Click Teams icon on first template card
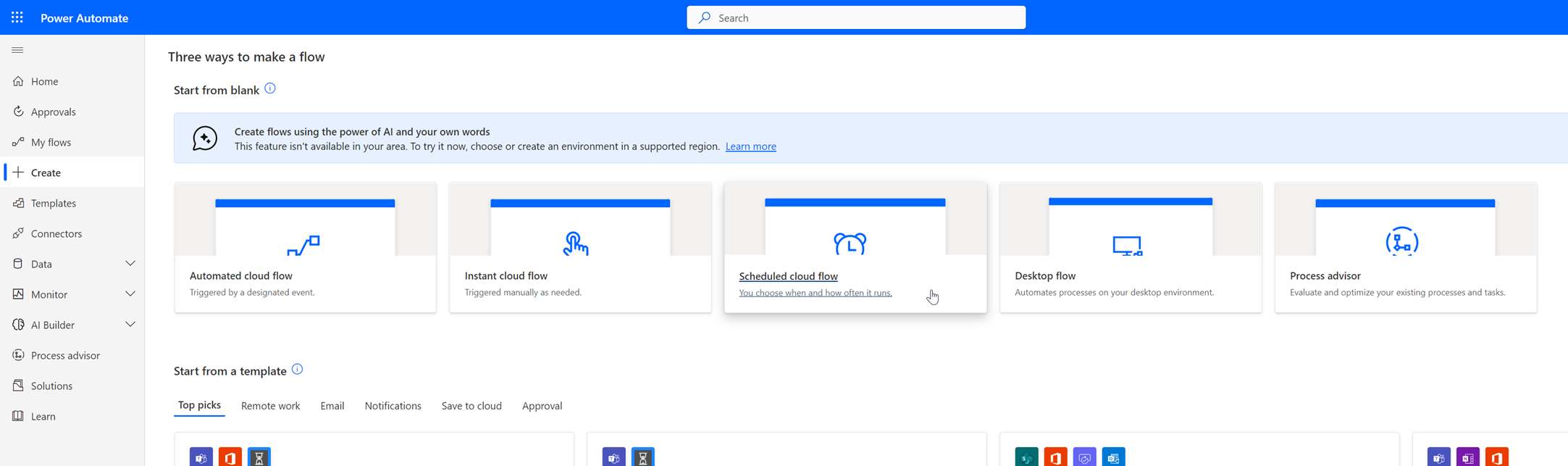 tap(201, 457)
